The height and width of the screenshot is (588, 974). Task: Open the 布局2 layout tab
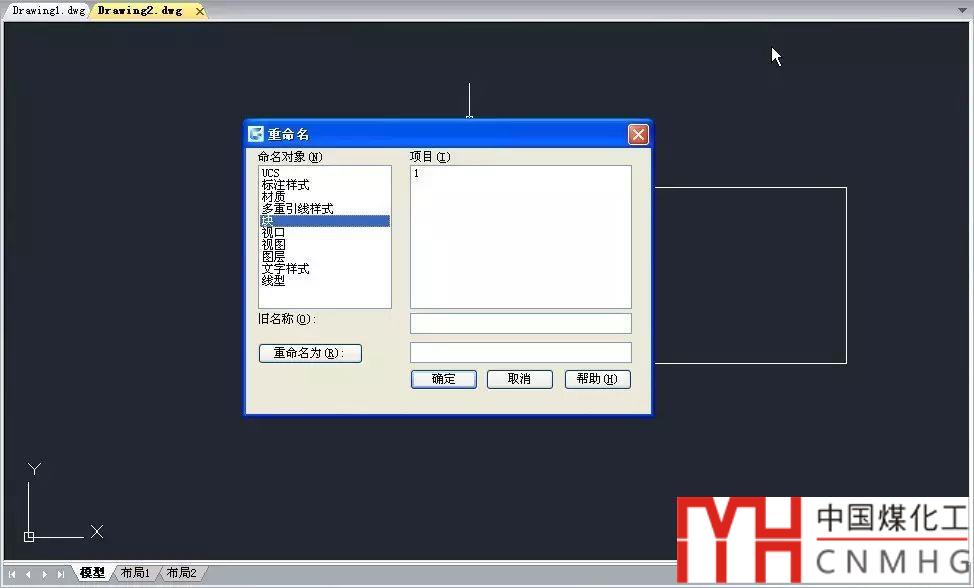[x=181, y=572]
